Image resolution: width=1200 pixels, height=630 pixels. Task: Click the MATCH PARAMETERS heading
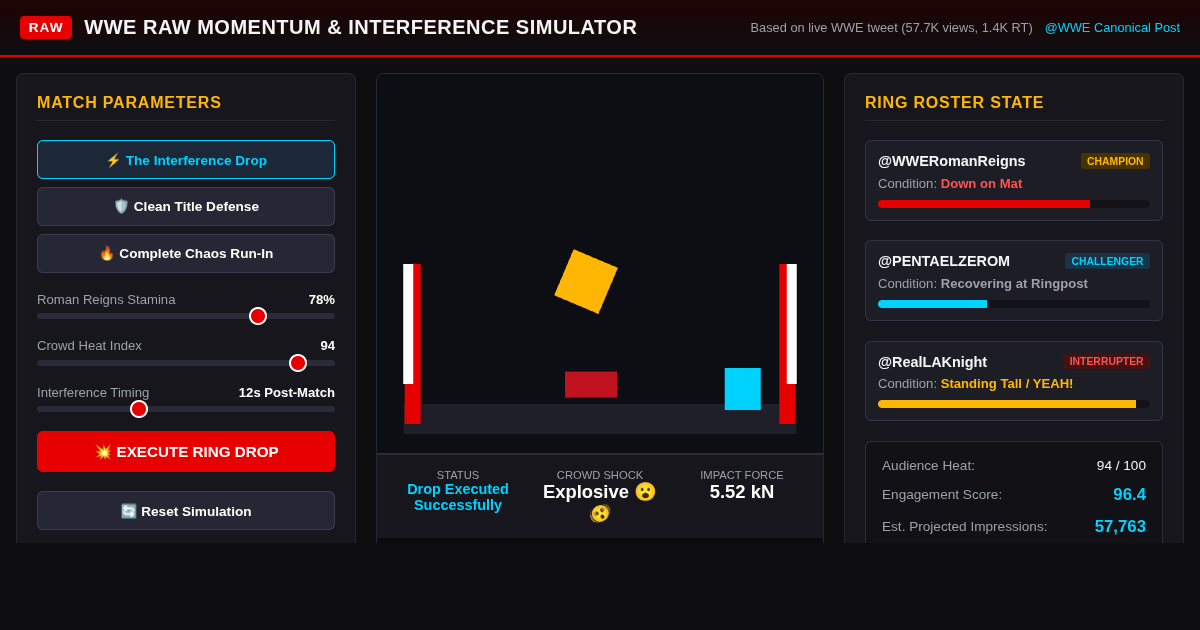129,103
